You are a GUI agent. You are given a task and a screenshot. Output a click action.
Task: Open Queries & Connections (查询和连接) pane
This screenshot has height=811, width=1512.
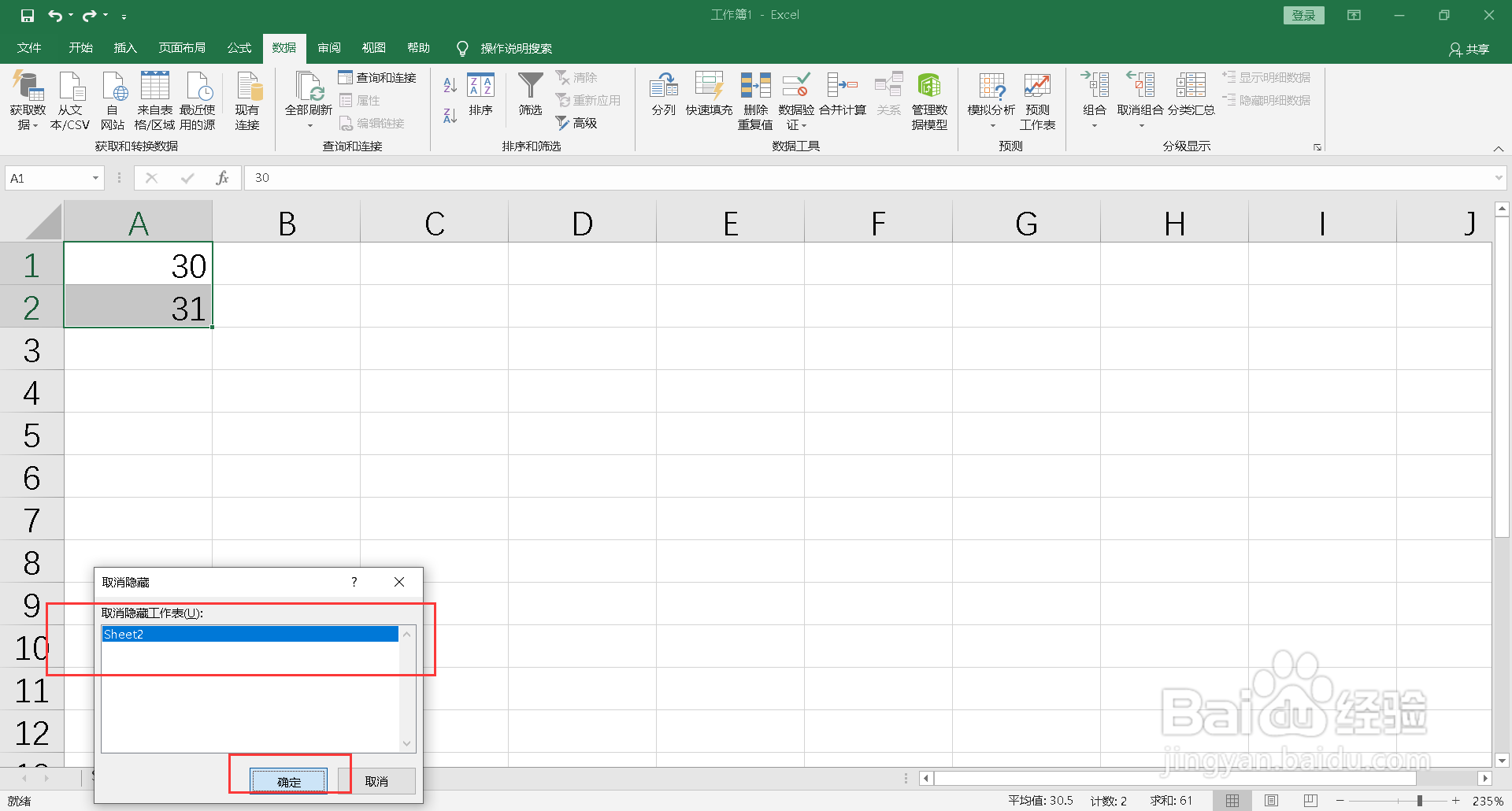pyautogui.click(x=377, y=77)
